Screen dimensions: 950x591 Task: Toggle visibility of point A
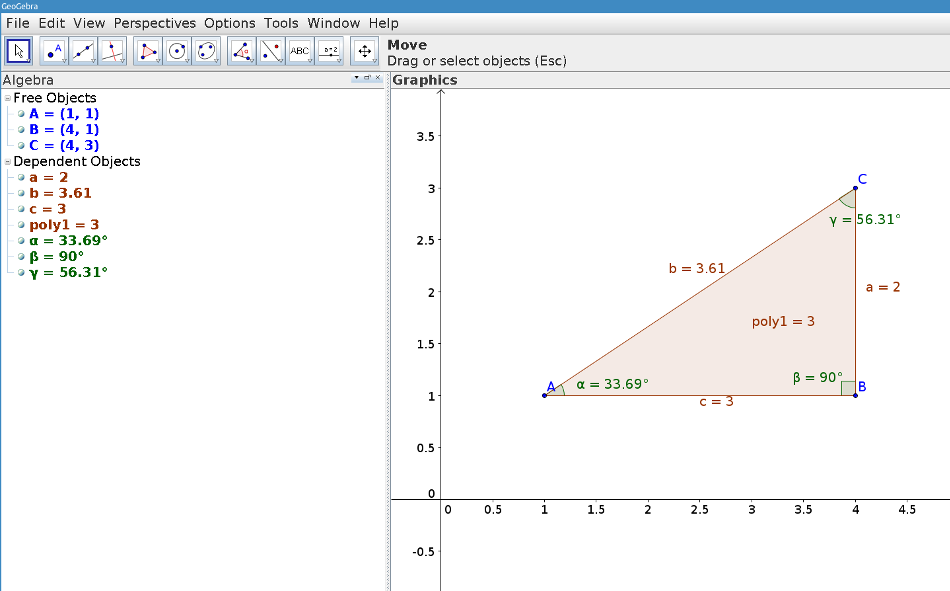pyautogui.click(x=21, y=113)
